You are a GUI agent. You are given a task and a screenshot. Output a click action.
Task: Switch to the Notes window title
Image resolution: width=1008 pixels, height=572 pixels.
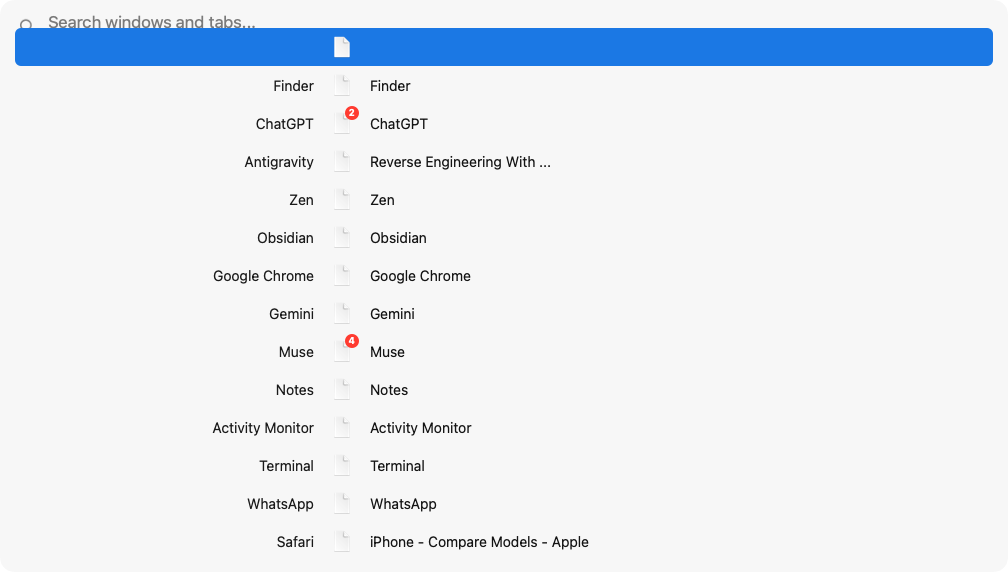[389, 389]
